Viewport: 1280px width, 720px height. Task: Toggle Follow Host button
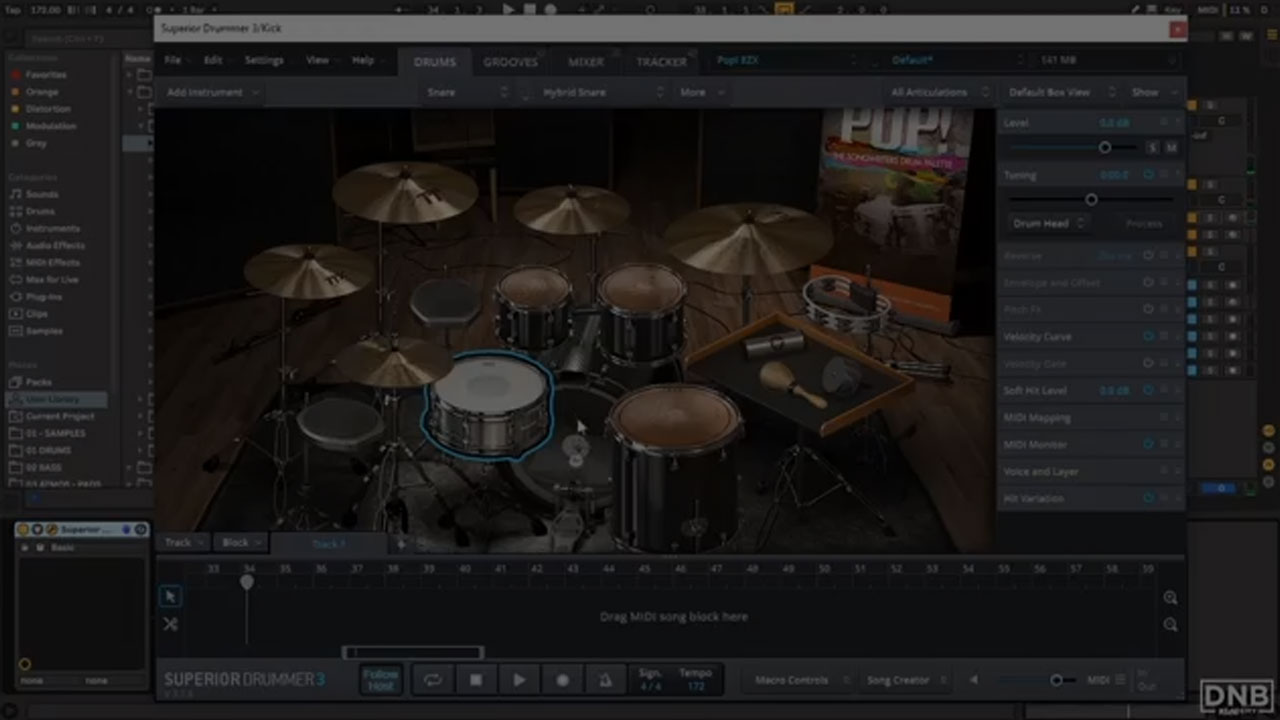click(380, 680)
